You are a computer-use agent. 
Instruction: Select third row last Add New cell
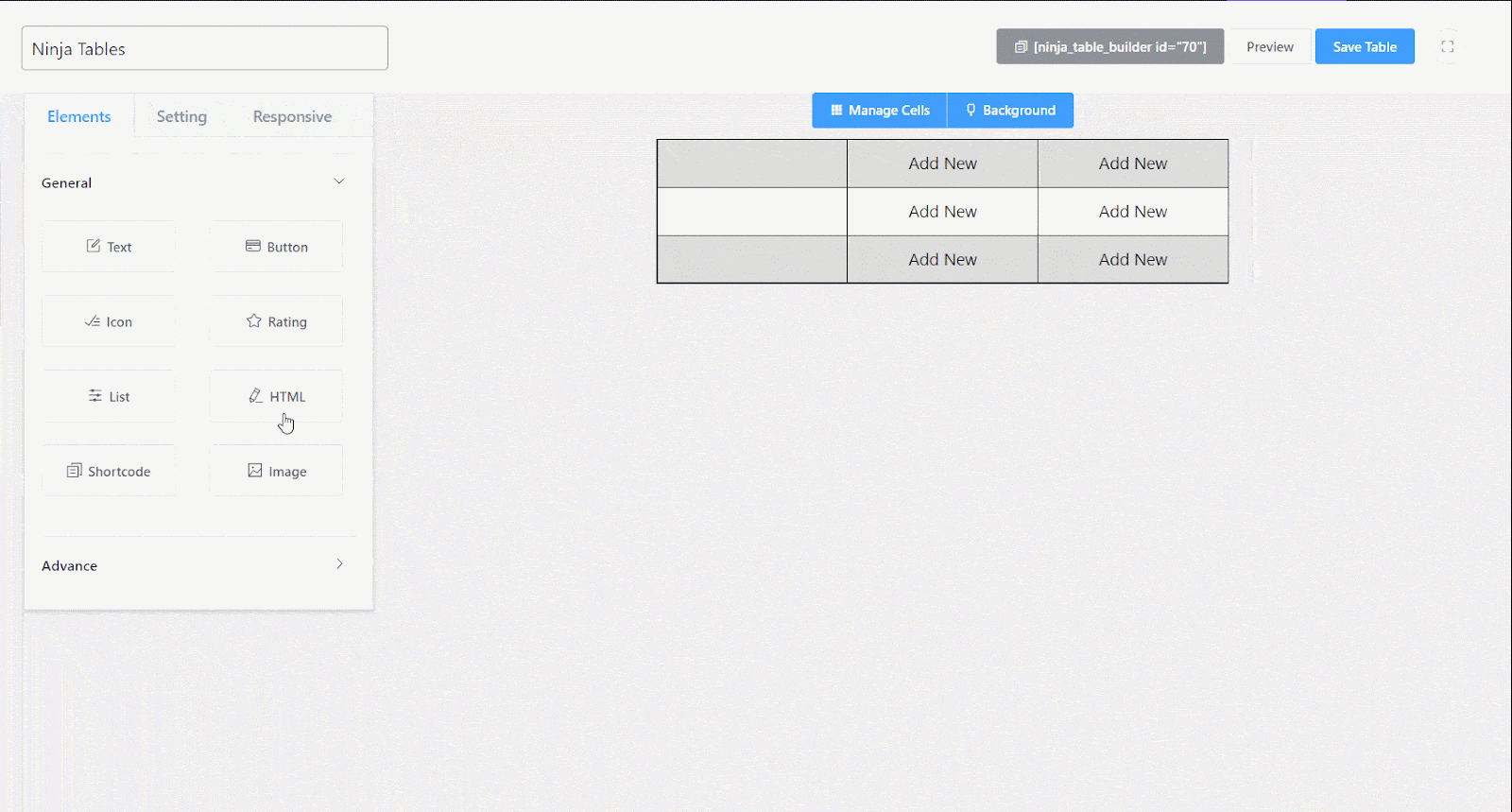click(x=1133, y=259)
